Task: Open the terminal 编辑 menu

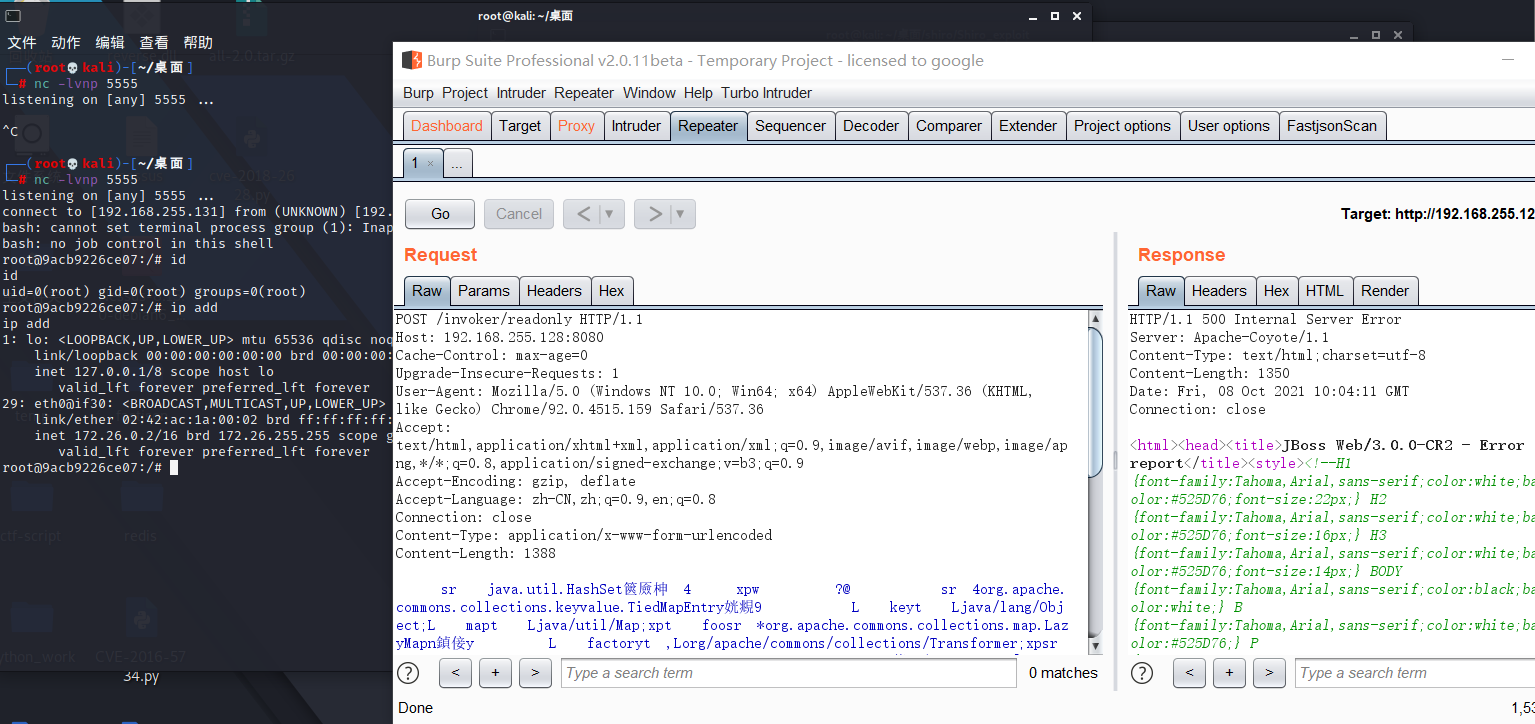Action: point(110,42)
